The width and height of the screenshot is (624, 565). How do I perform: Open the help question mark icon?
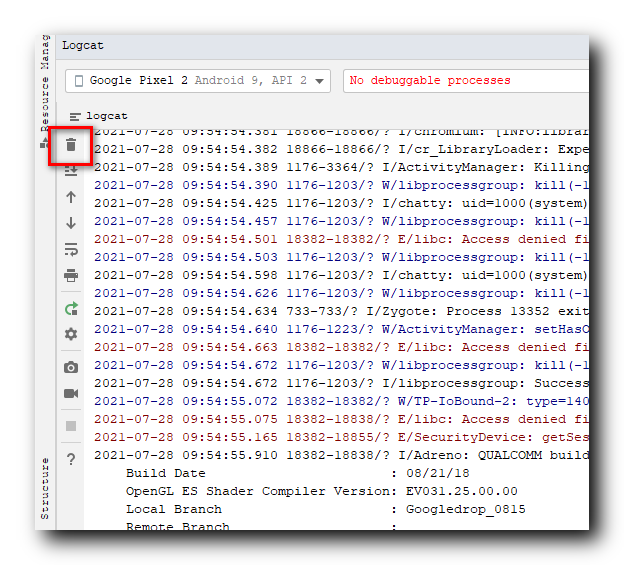71,459
